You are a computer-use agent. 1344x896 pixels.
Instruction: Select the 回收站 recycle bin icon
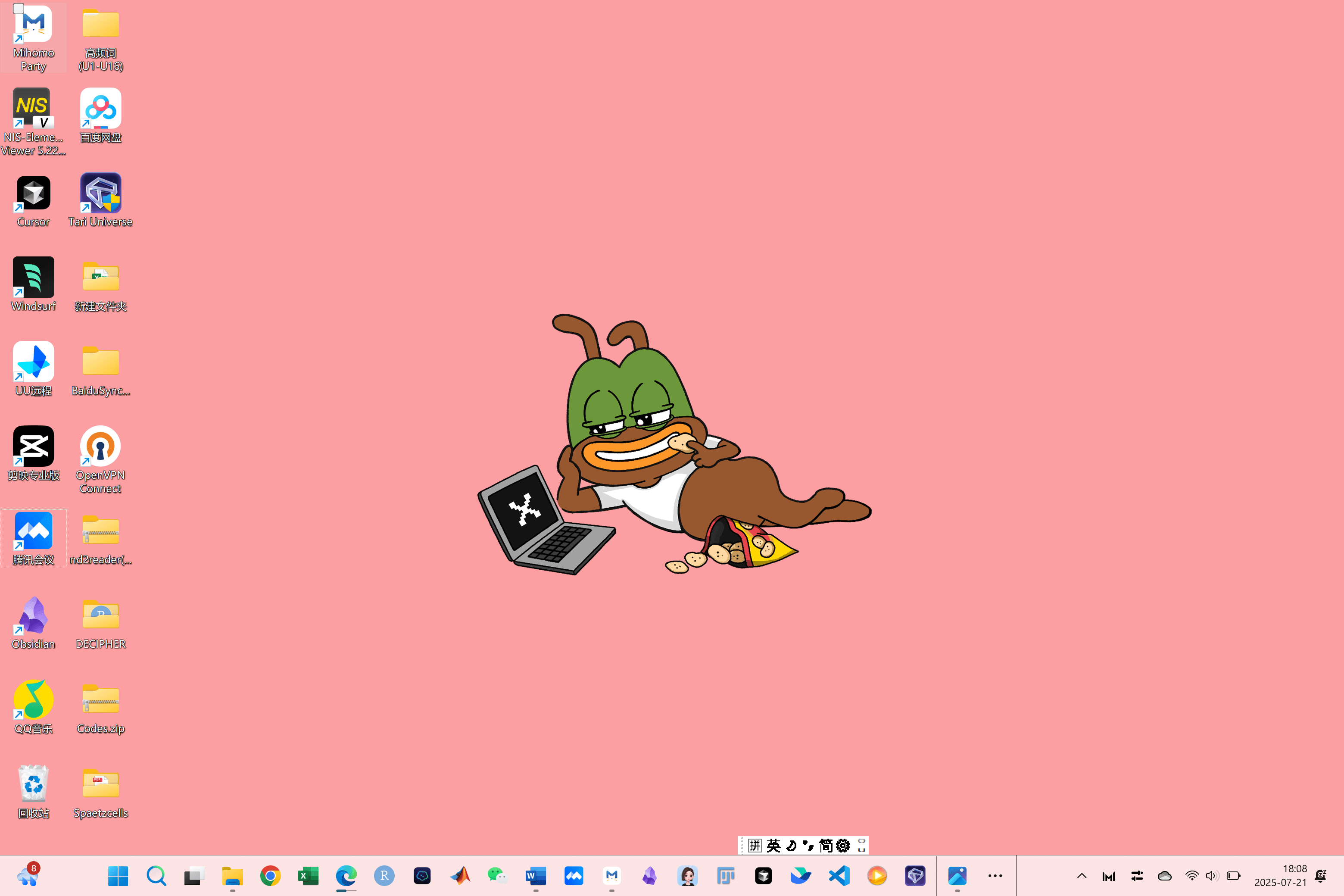pyautogui.click(x=33, y=792)
